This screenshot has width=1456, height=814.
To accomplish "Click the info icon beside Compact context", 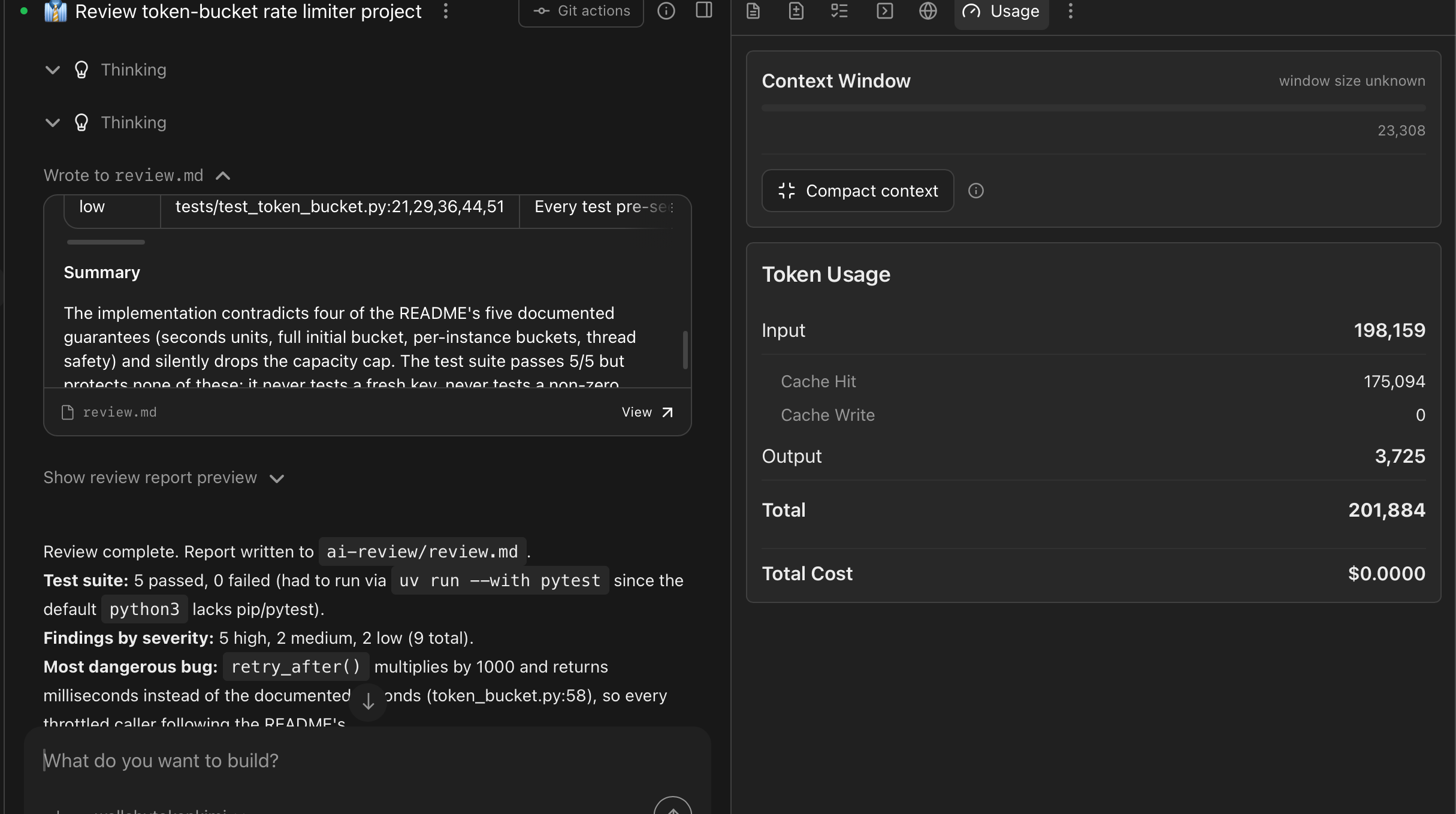I will tap(976, 191).
